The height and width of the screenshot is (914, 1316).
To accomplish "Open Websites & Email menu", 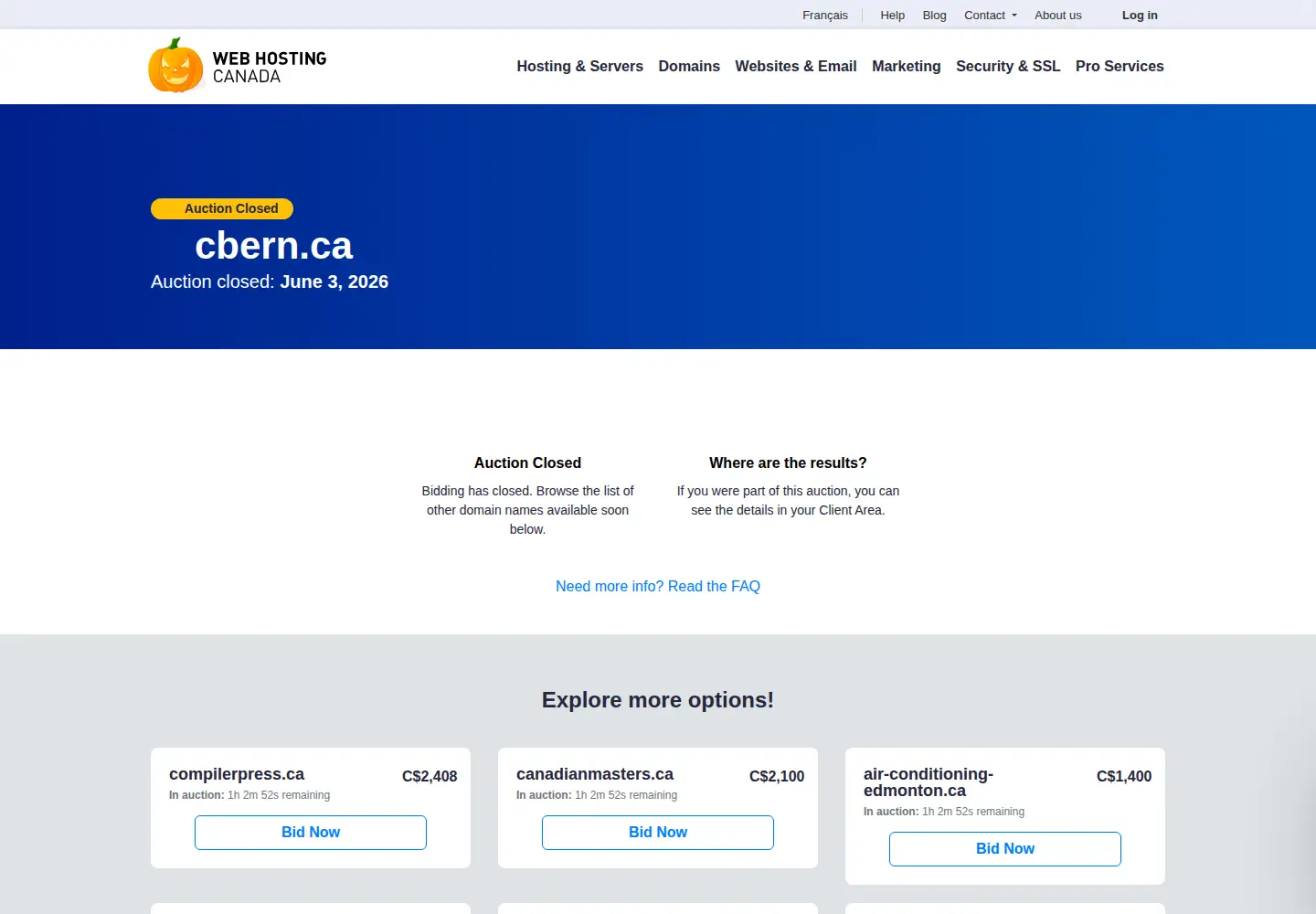I will click(x=796, y=66).
